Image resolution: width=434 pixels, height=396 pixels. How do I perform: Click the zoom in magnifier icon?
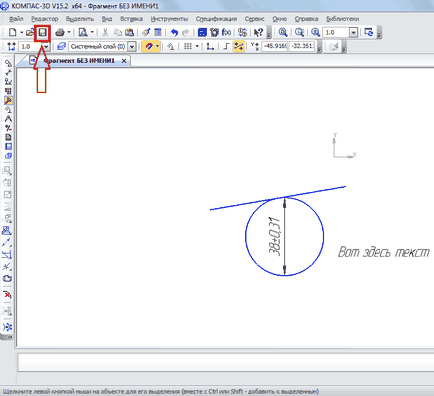click(283, 32)
